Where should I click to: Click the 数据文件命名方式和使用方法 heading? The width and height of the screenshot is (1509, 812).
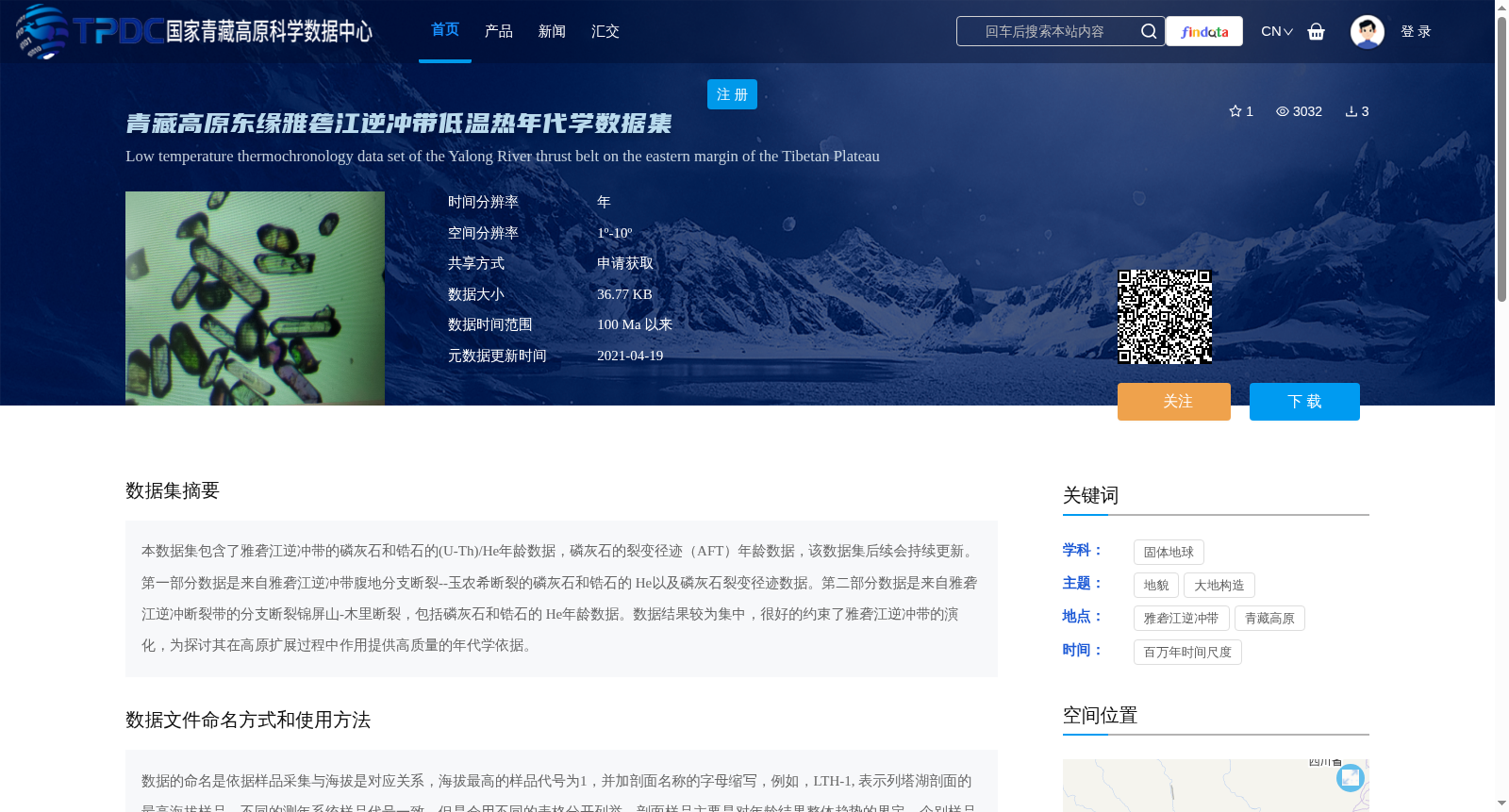point(248,720)
